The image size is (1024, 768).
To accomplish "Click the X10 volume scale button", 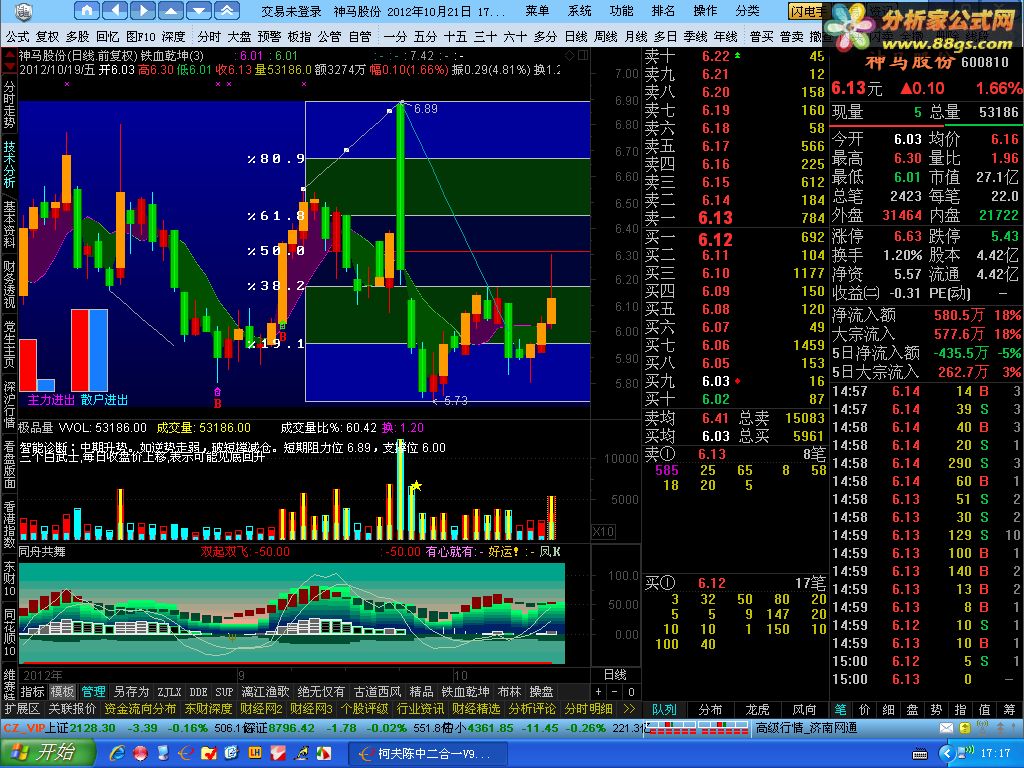I will (x=603, y=532).
